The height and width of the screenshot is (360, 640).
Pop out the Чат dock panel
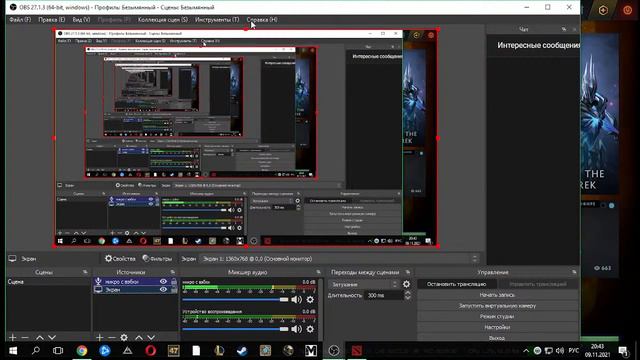pos(564,29)
